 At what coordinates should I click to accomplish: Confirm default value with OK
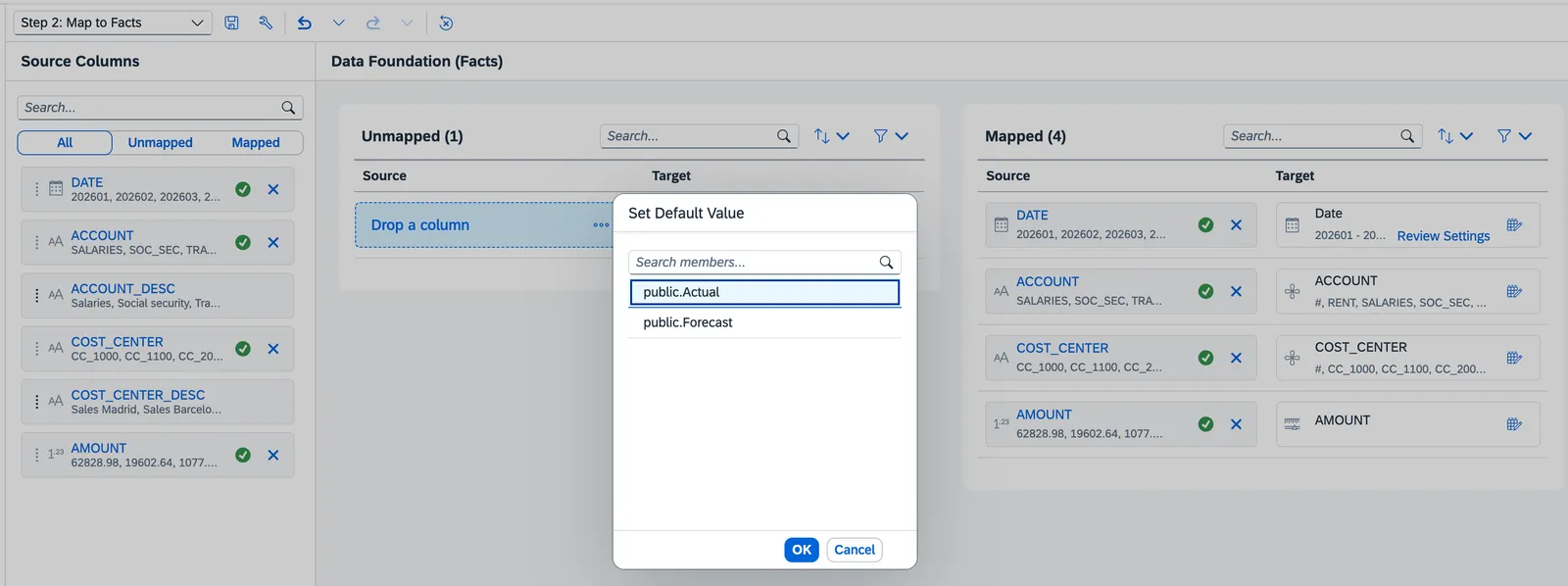(802, 550)
